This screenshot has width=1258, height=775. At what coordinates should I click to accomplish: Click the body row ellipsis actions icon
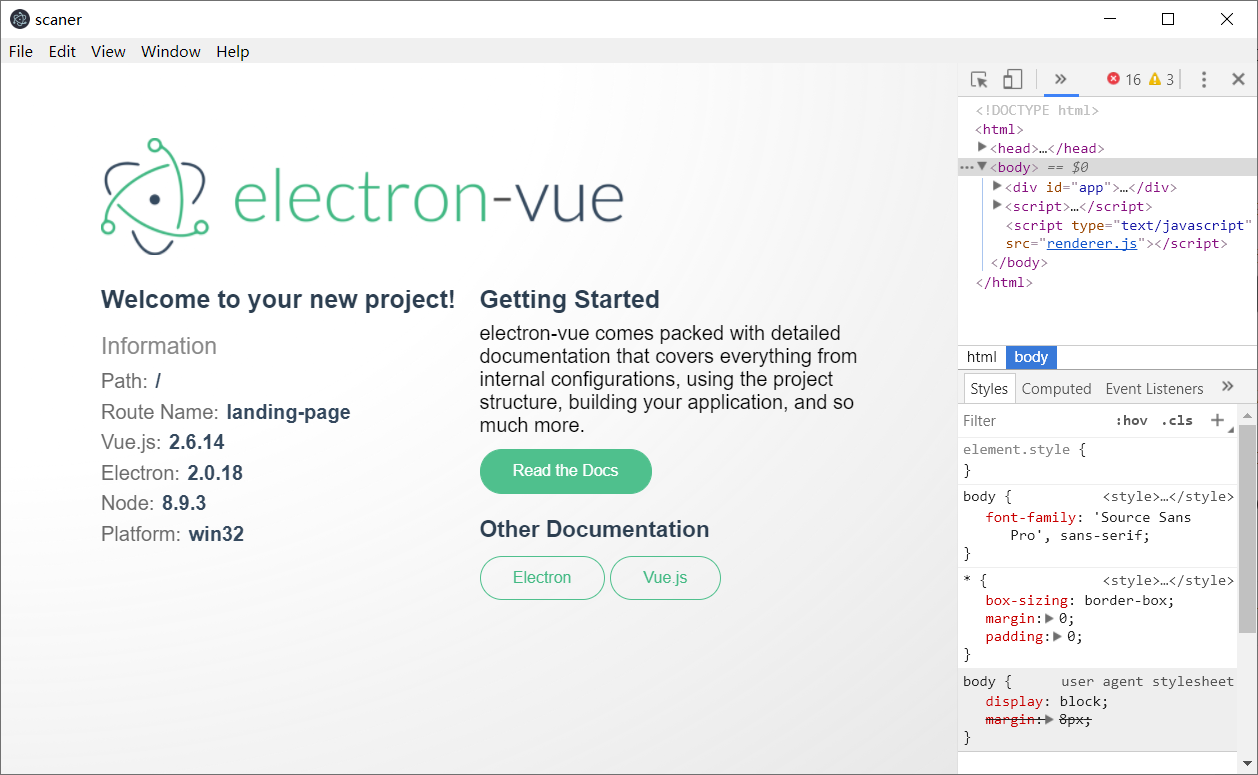point(966,167)
